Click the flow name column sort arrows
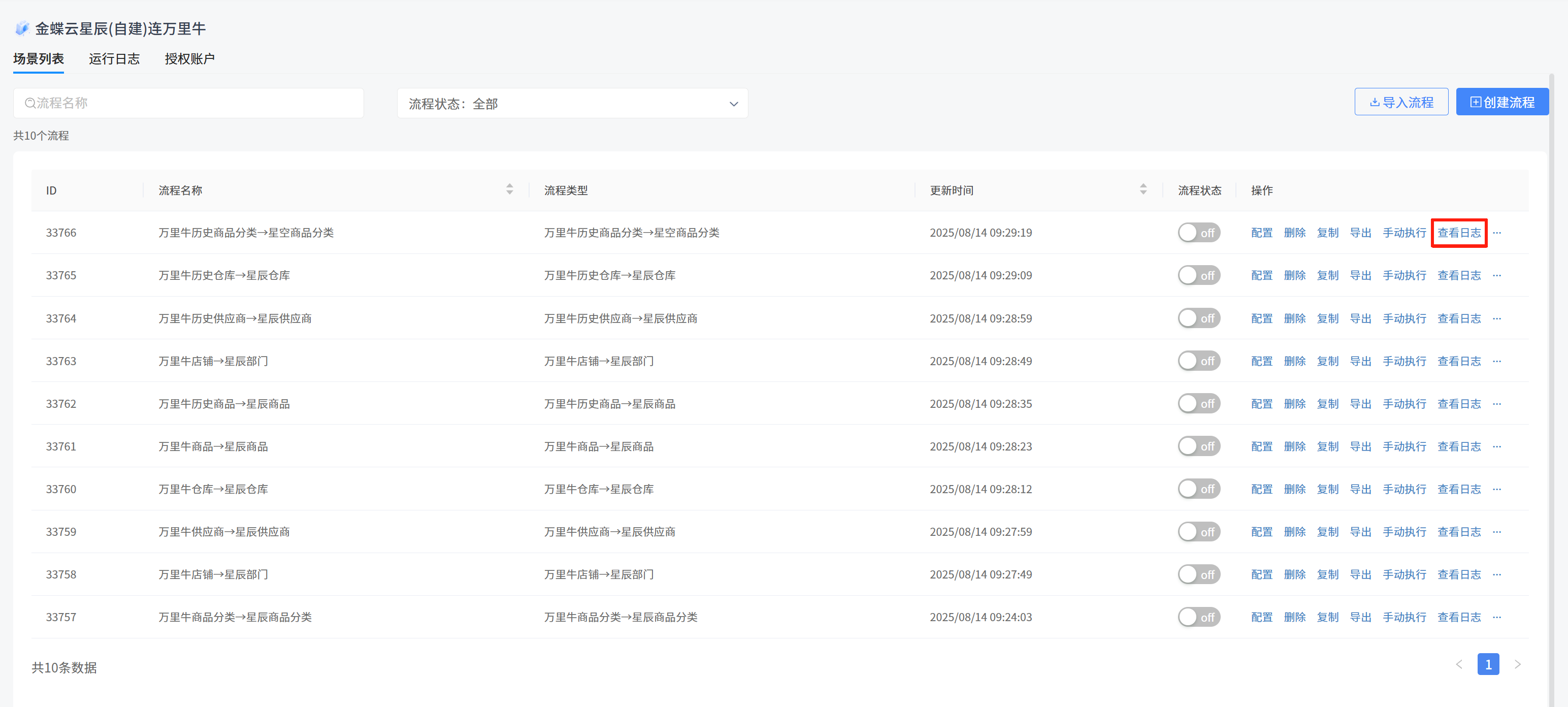Viewport: 1568px width, 707px height. pos(509,189)
